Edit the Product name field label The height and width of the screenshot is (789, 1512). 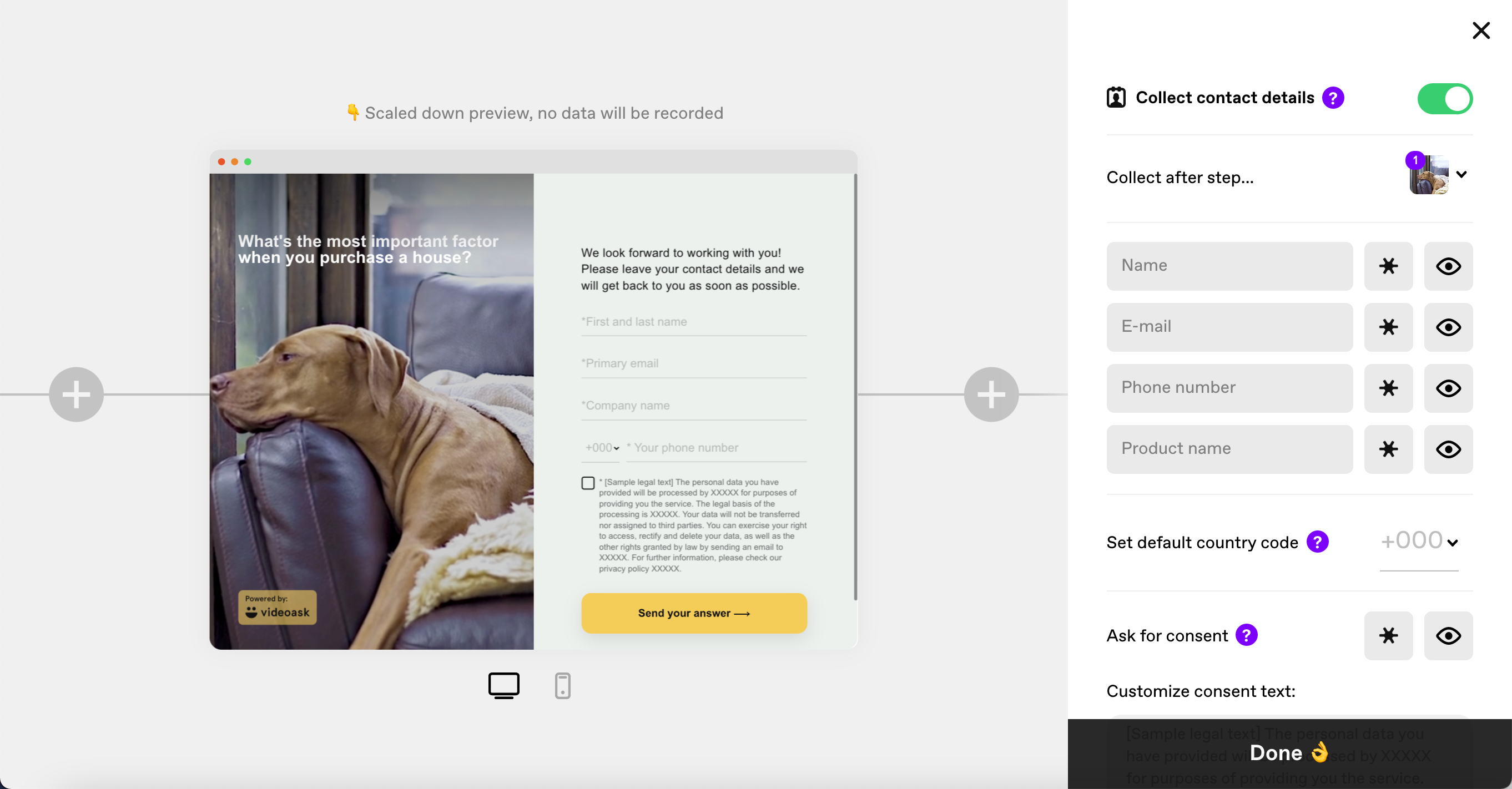tap(1229, 449)
